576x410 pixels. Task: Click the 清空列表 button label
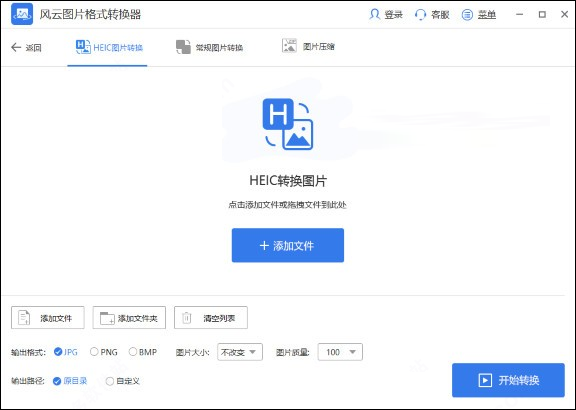point(219,318)
